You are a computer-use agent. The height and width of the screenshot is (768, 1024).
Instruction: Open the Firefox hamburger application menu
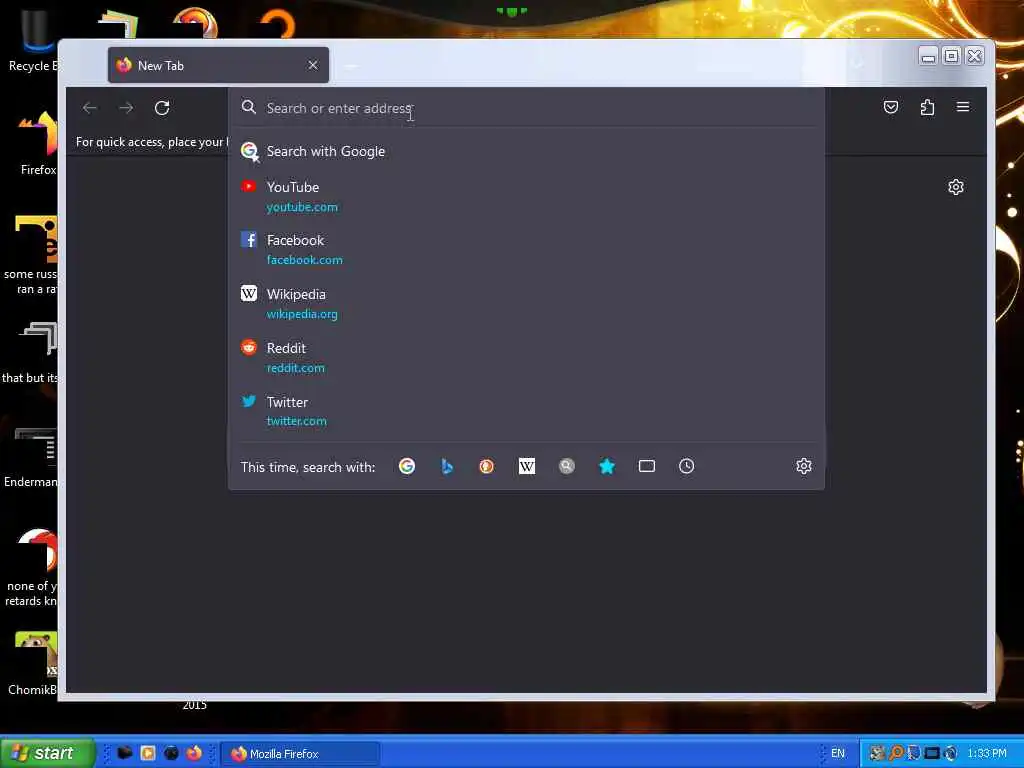(963, 106)
